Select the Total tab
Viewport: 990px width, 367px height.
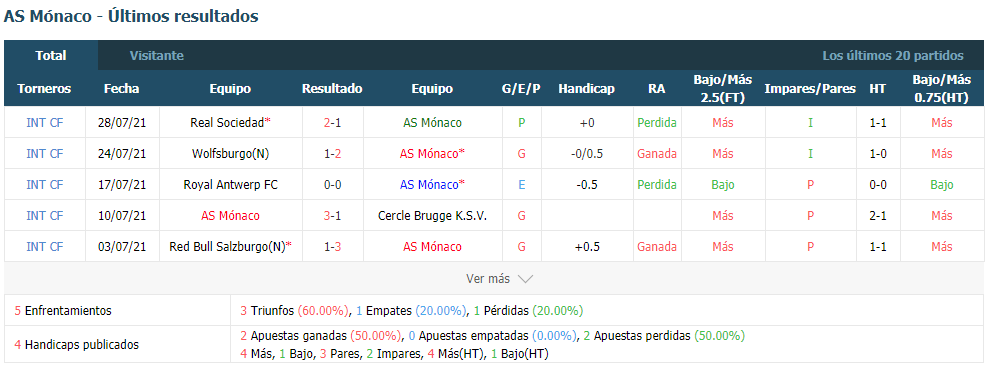(51, 56)
